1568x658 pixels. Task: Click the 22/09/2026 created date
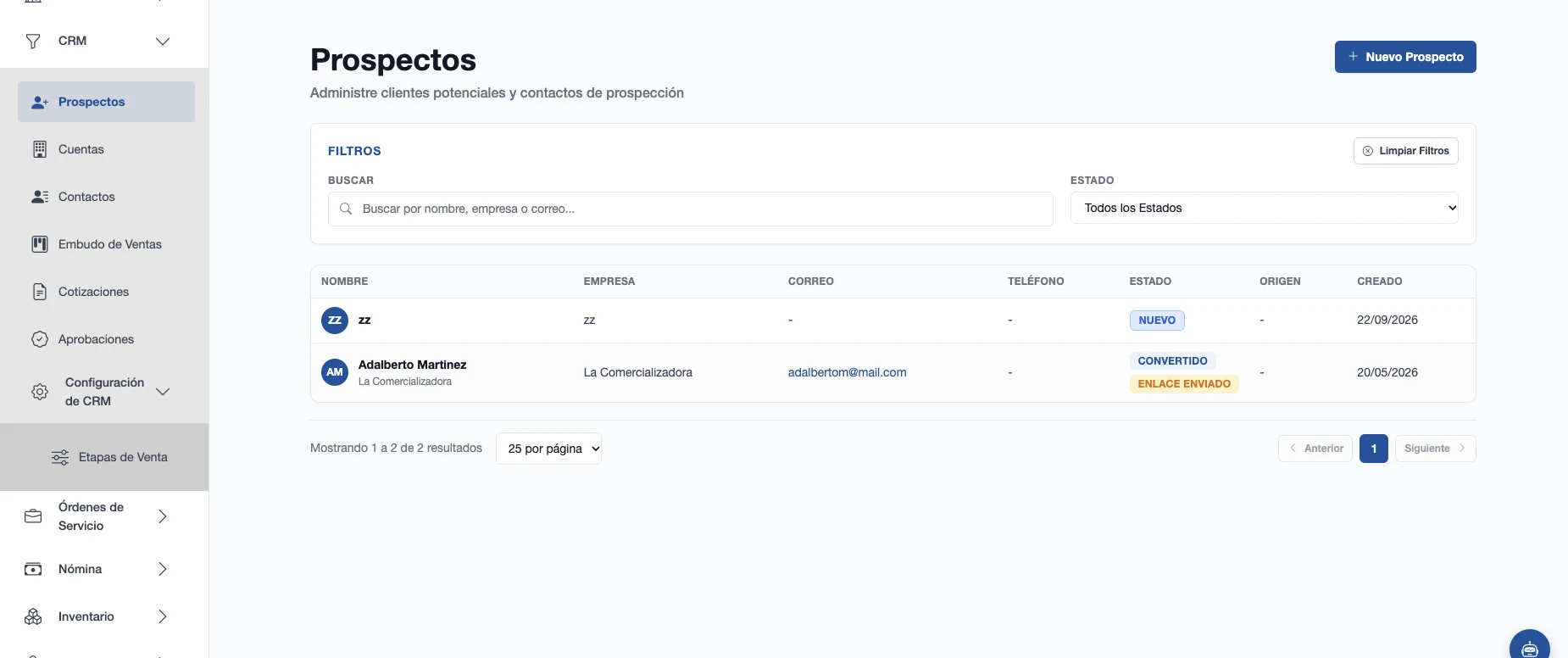click(1387, 321)
